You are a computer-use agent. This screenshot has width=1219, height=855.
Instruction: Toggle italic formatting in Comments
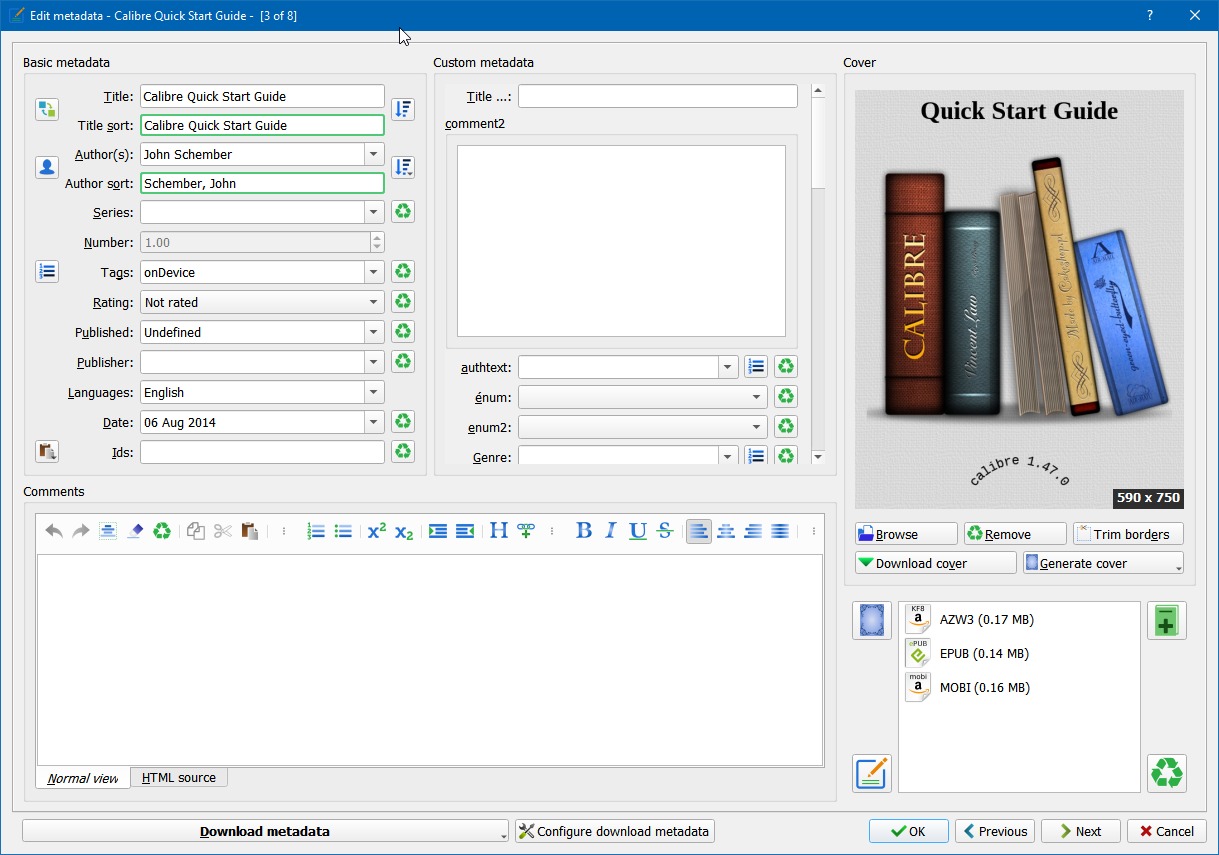(x=610, y=531)
